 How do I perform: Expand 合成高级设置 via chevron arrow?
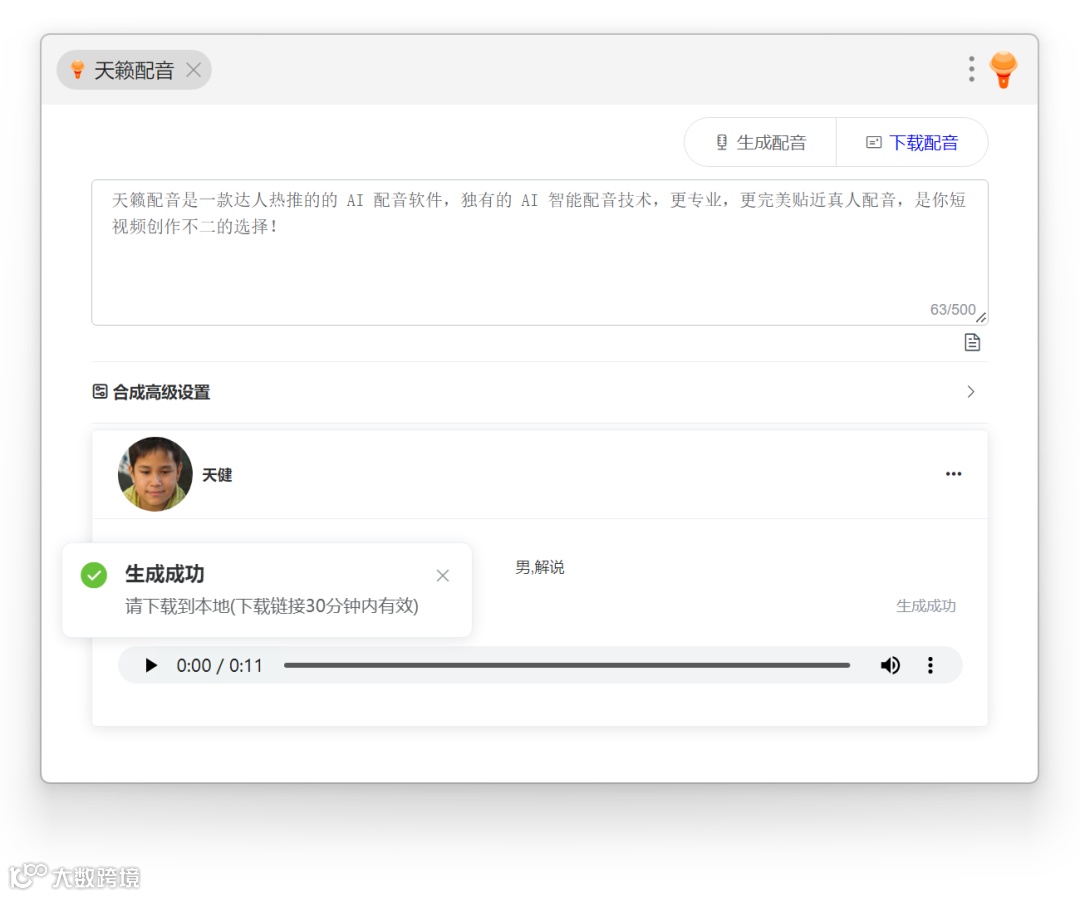(x=970, y=391)
